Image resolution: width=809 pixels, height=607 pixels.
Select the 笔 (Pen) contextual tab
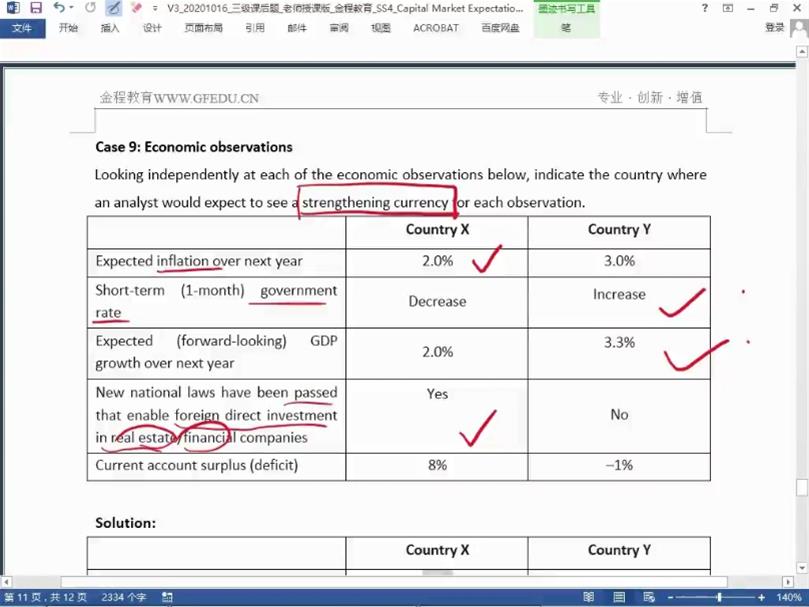click(566, 28)
